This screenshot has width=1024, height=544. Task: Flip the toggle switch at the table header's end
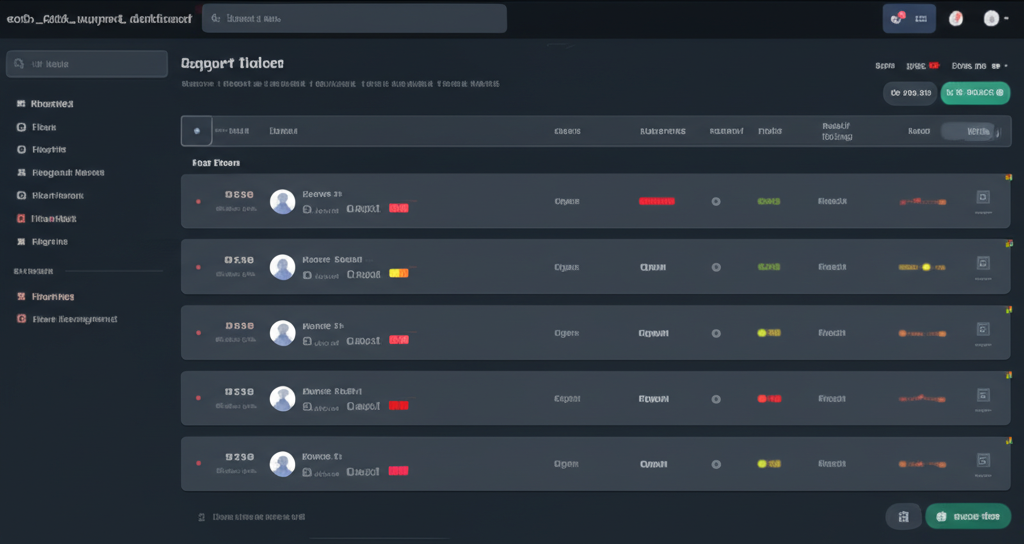pyautogui.click(x=970, y=131)
